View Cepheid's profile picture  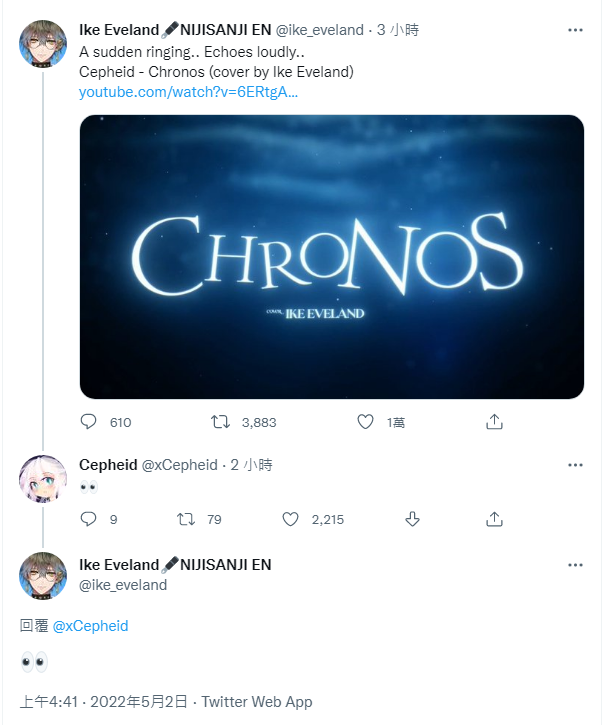coord(43,479)
